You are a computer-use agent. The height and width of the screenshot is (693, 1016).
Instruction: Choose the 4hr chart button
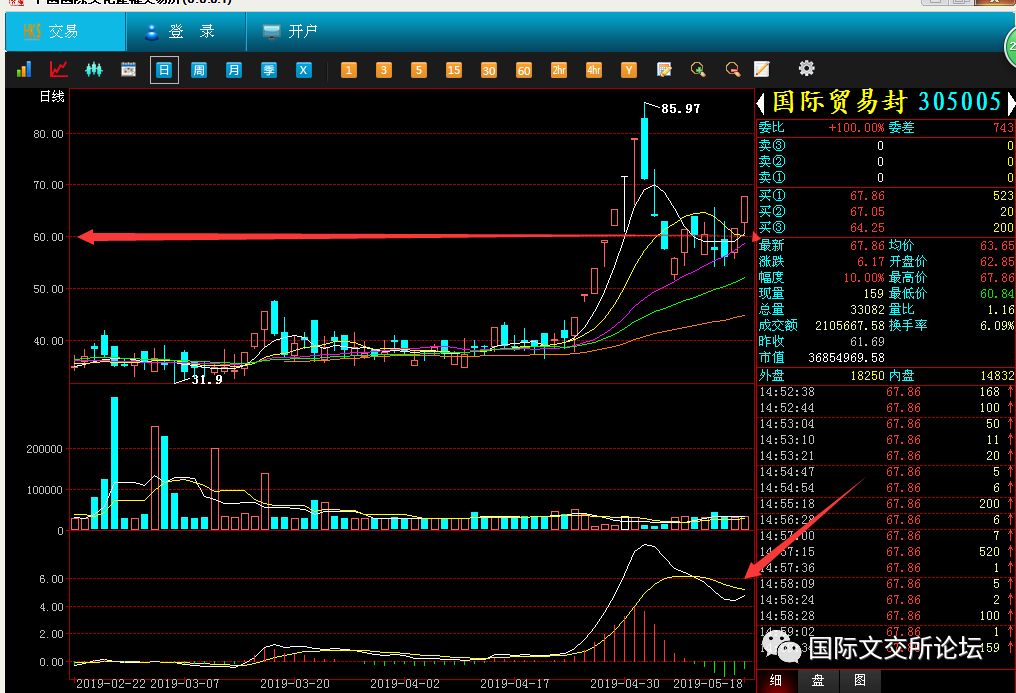point(594,69)
